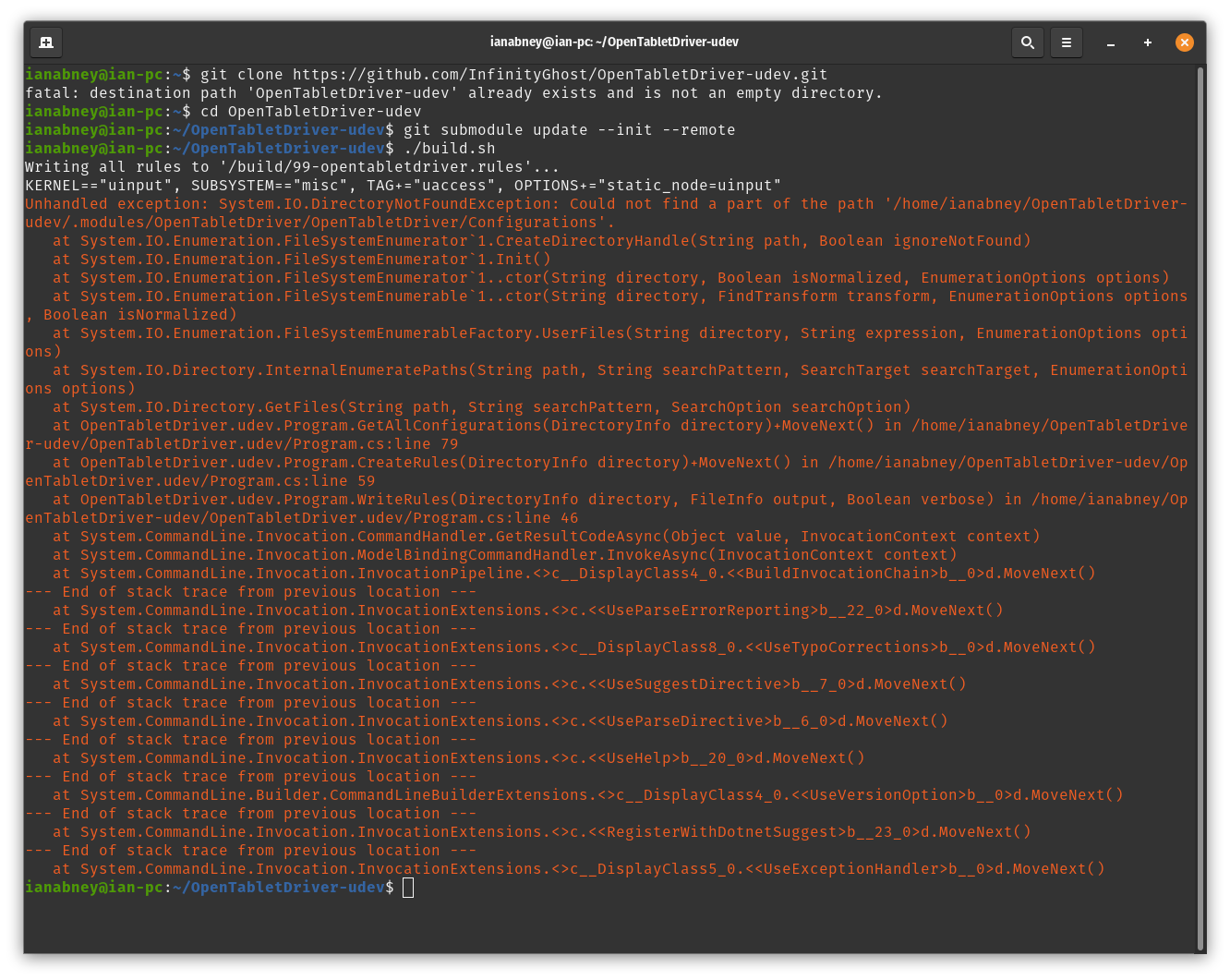1230x980 pixels.
Task: Click the './build.sh' command
Action: tap(450, 148)
